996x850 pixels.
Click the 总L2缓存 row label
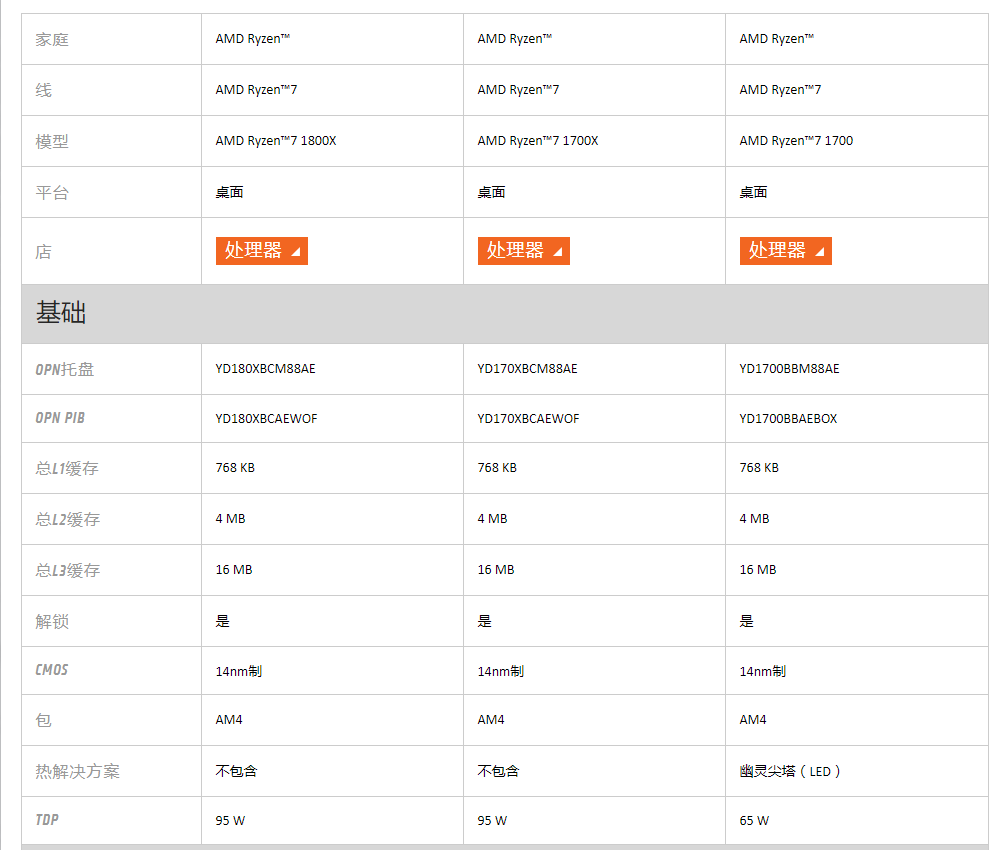[67, 520]
